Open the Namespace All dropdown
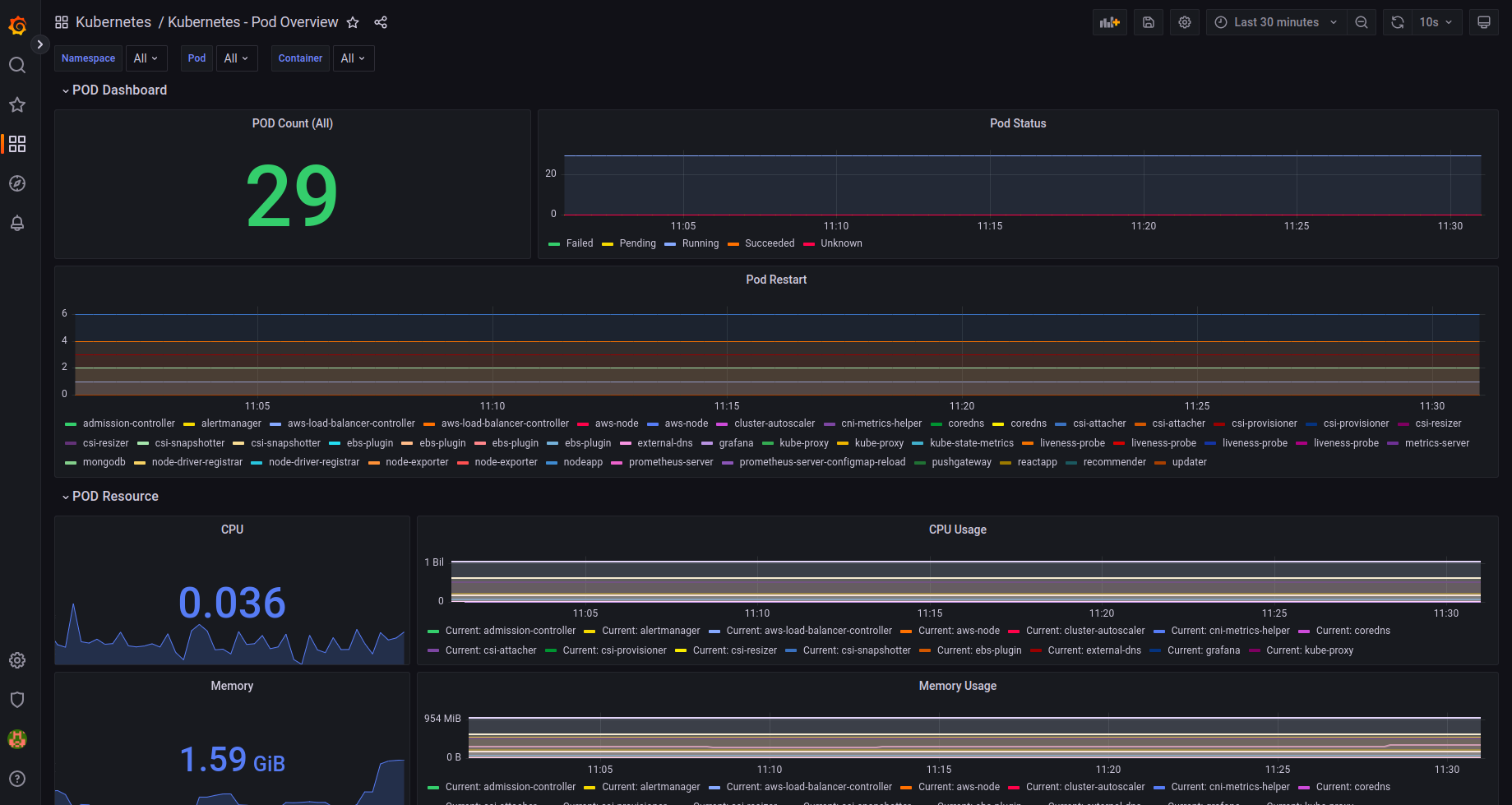 coord(146,58)
